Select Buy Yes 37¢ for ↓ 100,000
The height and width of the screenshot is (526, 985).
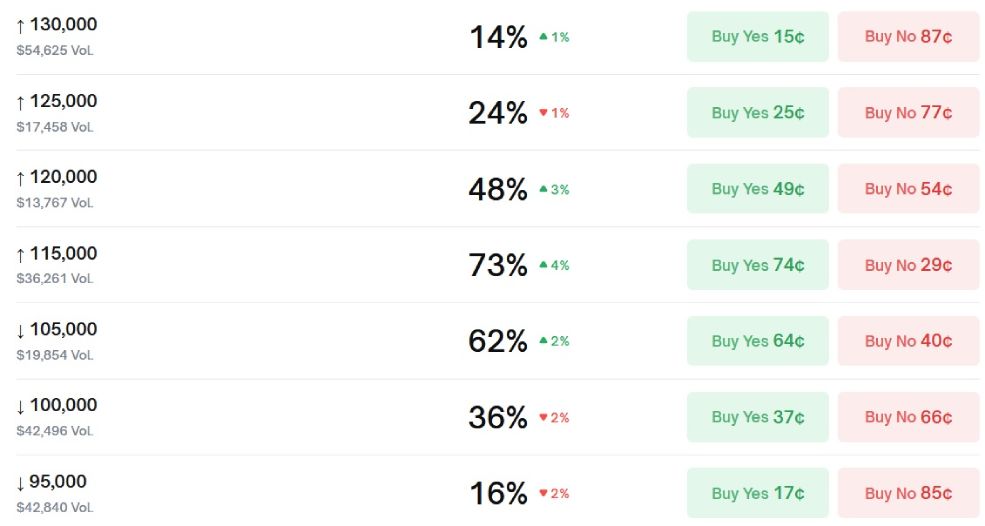point(757,417)
